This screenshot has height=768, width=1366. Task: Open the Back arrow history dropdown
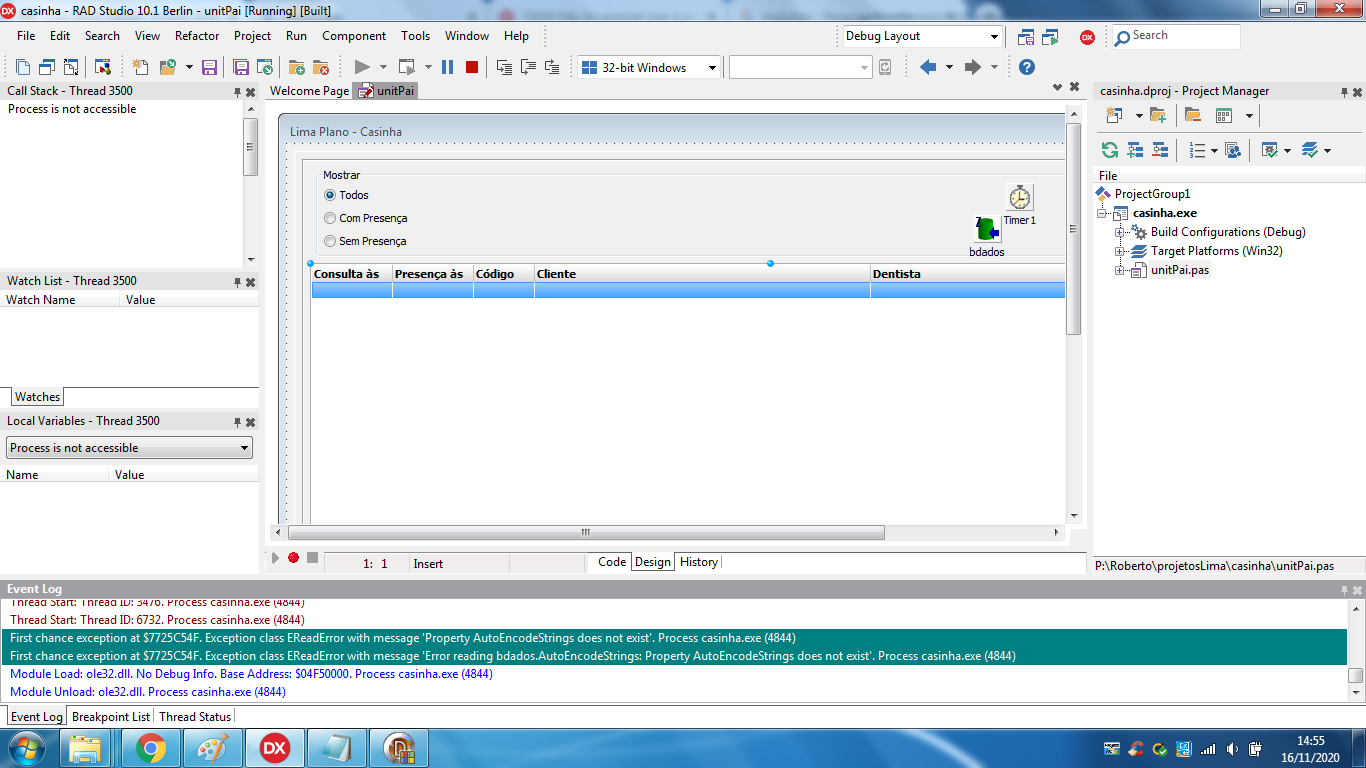(949, 67)
